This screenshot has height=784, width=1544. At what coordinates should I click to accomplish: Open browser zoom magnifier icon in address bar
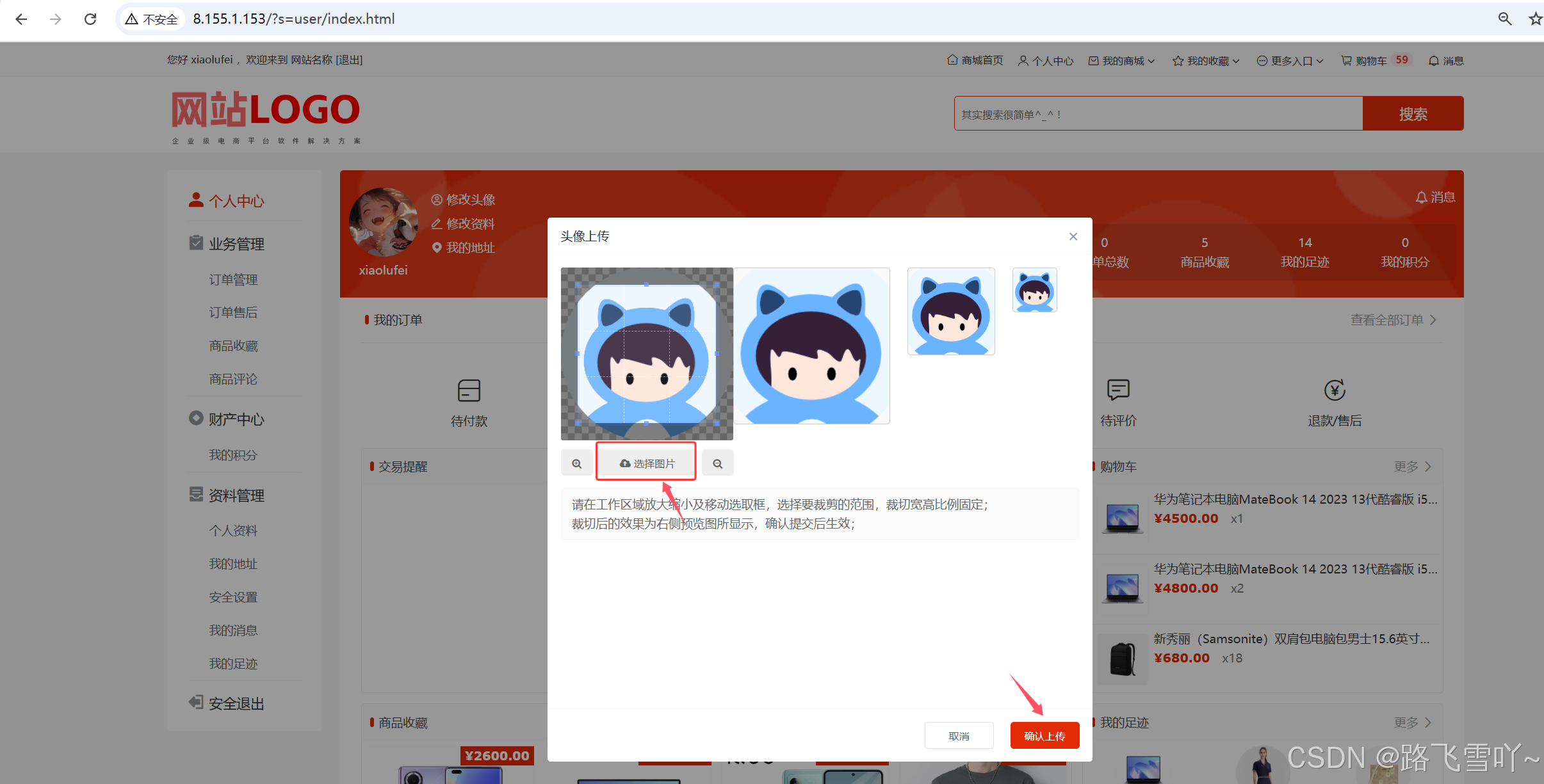point(1504,19)
